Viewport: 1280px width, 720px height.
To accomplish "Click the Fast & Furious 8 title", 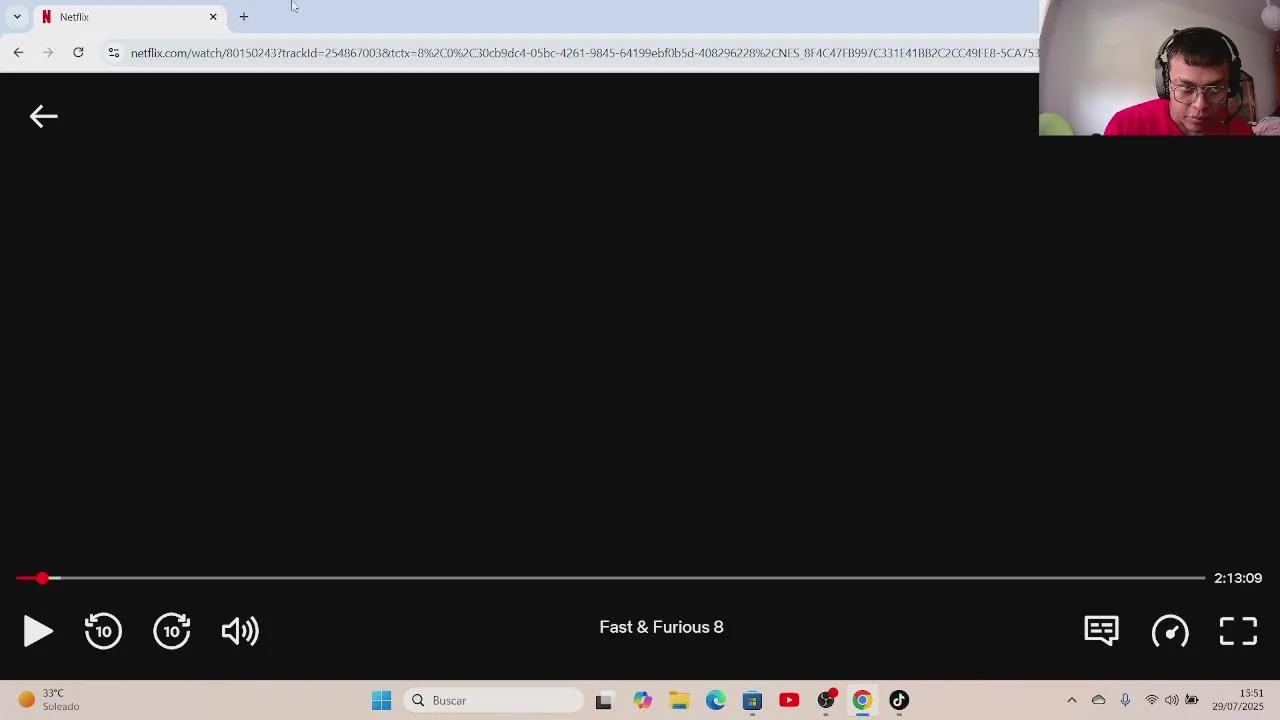I will coord(661,627).
